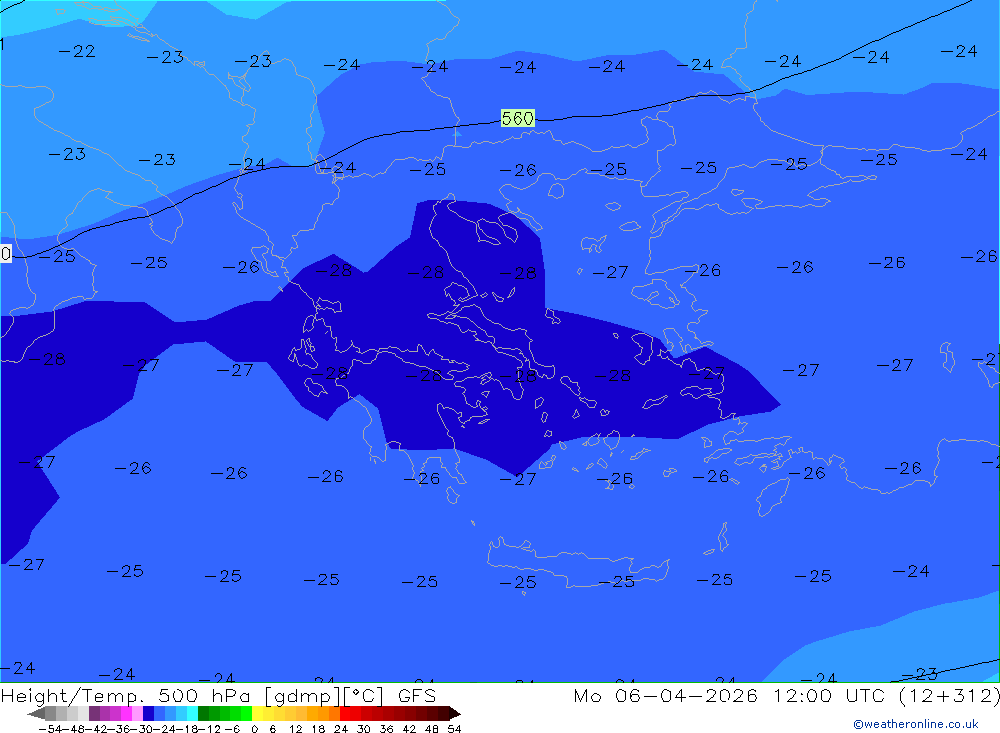Select the pink swatch just left of dark blue
The height and width of the screenshot is (733, 1000).
tap(137, 714)
